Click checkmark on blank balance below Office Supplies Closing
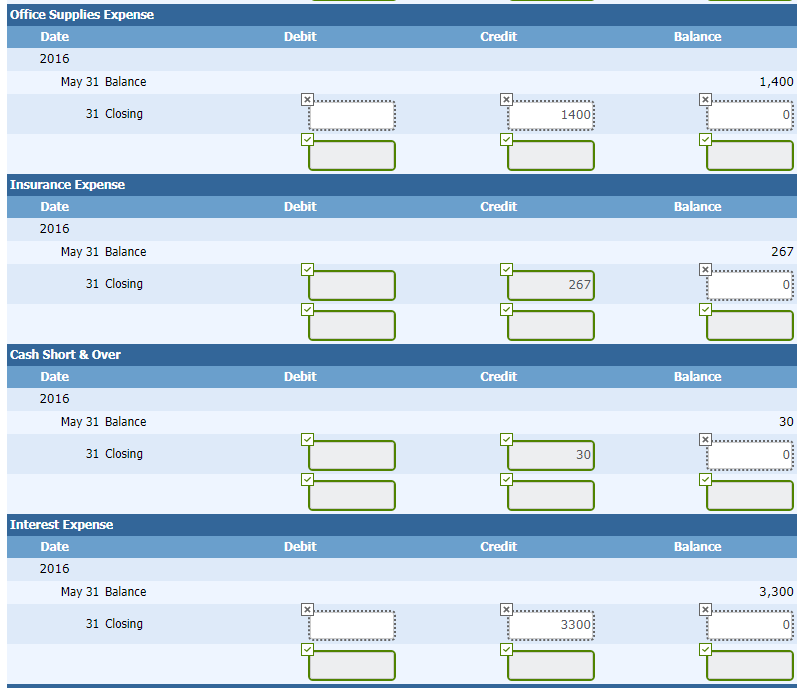Image resolution: width=799 pixels, height=688 pixels. click(705, 140)
